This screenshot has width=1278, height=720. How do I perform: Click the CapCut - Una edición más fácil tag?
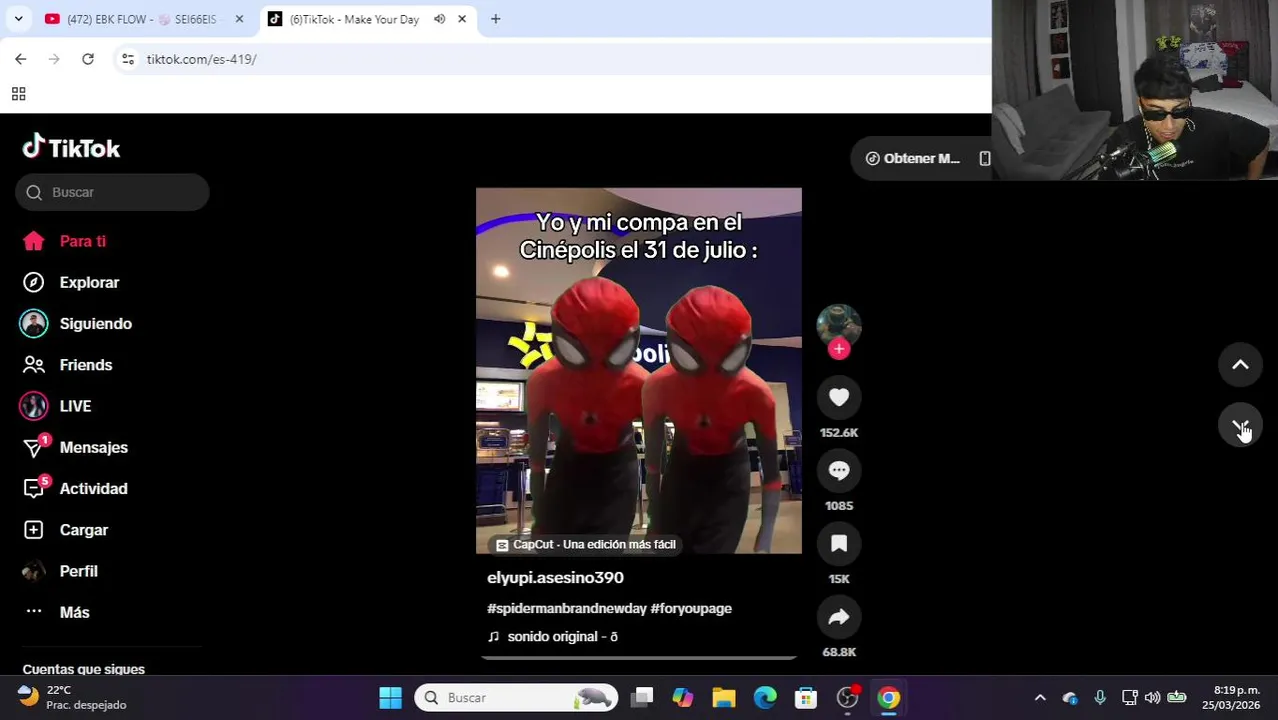coord(587,545)
